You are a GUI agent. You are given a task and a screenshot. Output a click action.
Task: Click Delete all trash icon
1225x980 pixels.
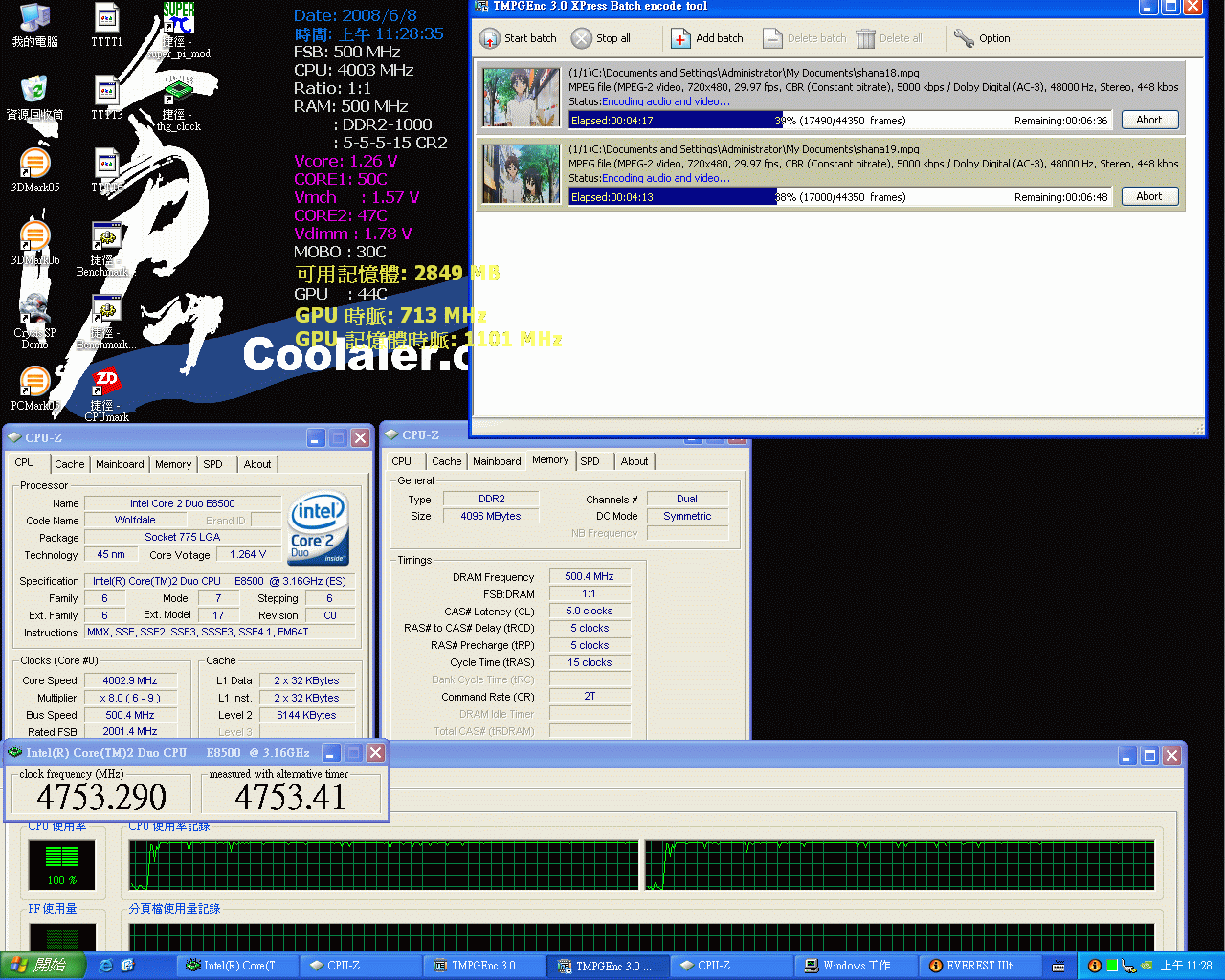point(865,38)
